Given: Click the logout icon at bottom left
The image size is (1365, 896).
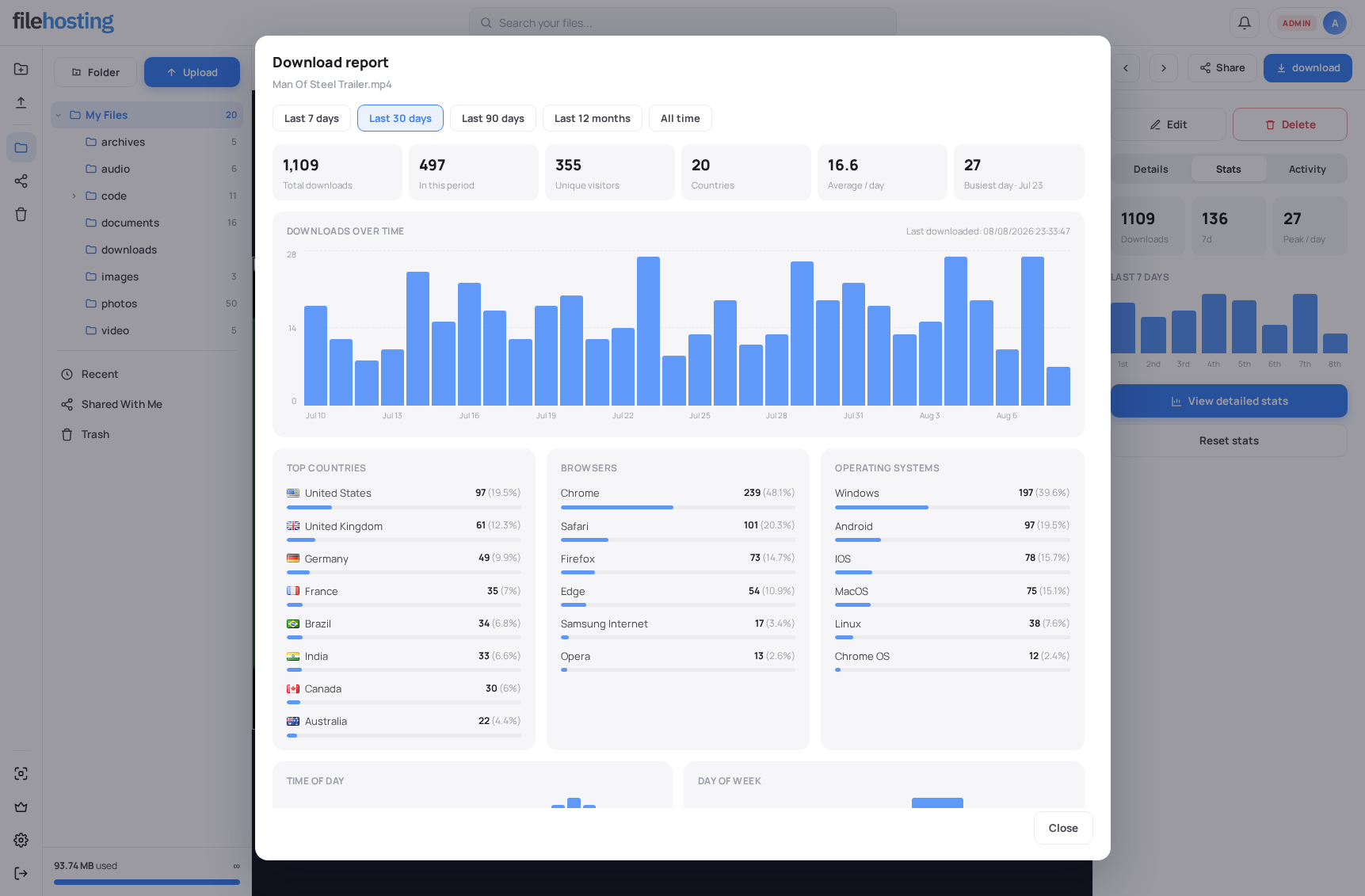Looking at the screenshot, I should pyautogui.click(x=21, y=873).
